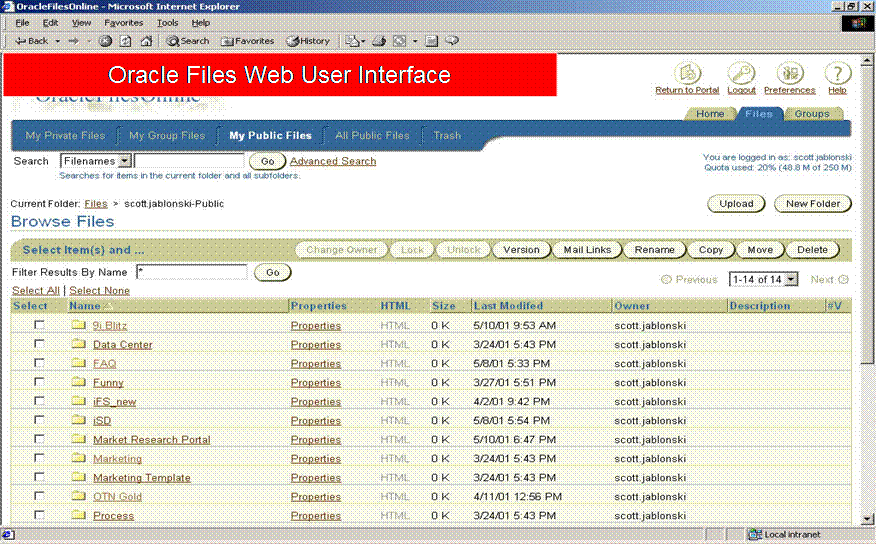The height and width of the screenshot is (552, 876).
Task: Open the History toolbar button
Action: tap(308, 41)
